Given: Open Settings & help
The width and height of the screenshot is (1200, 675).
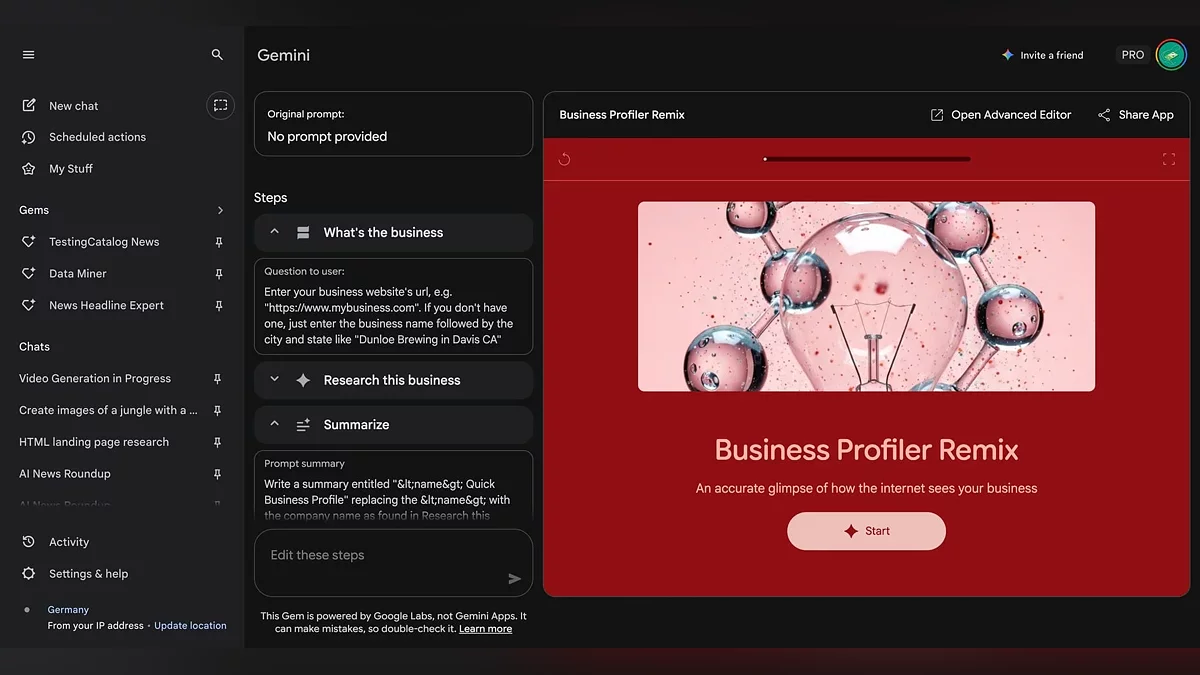Looking at the screenshot, I should (88, 574).
